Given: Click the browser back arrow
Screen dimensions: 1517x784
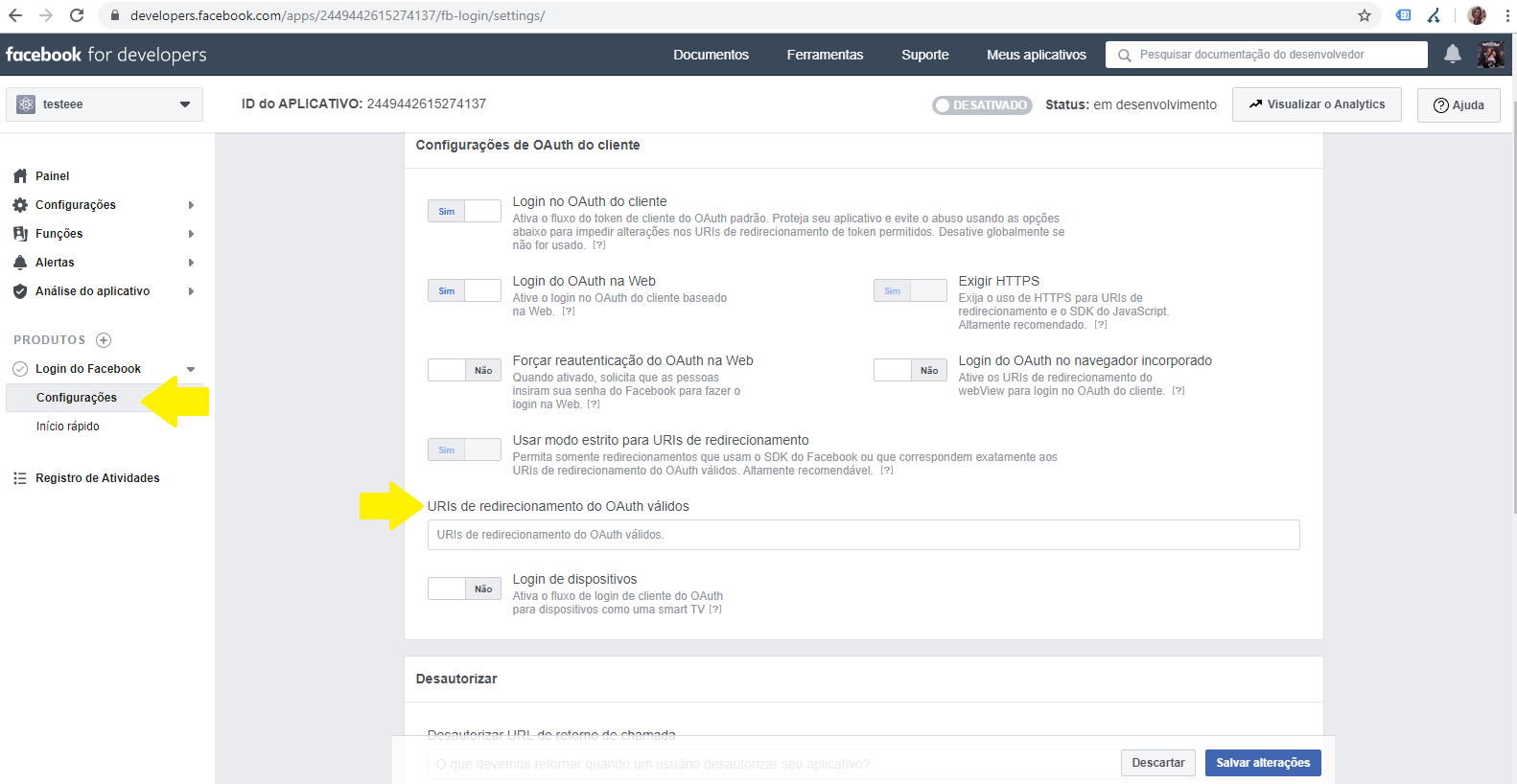Looking at the screenshot, I should [15, 15].
